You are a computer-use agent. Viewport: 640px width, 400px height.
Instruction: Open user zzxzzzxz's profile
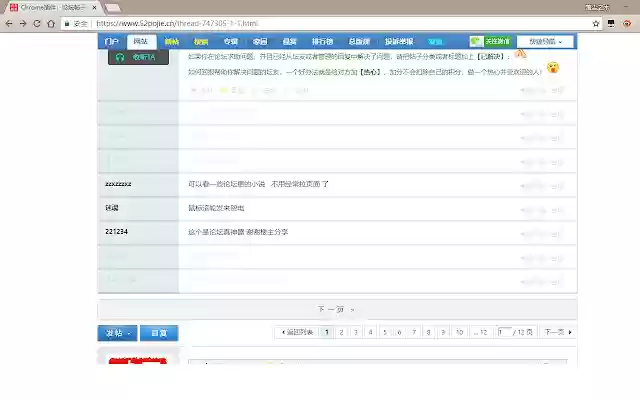click(x=118, y=184)
